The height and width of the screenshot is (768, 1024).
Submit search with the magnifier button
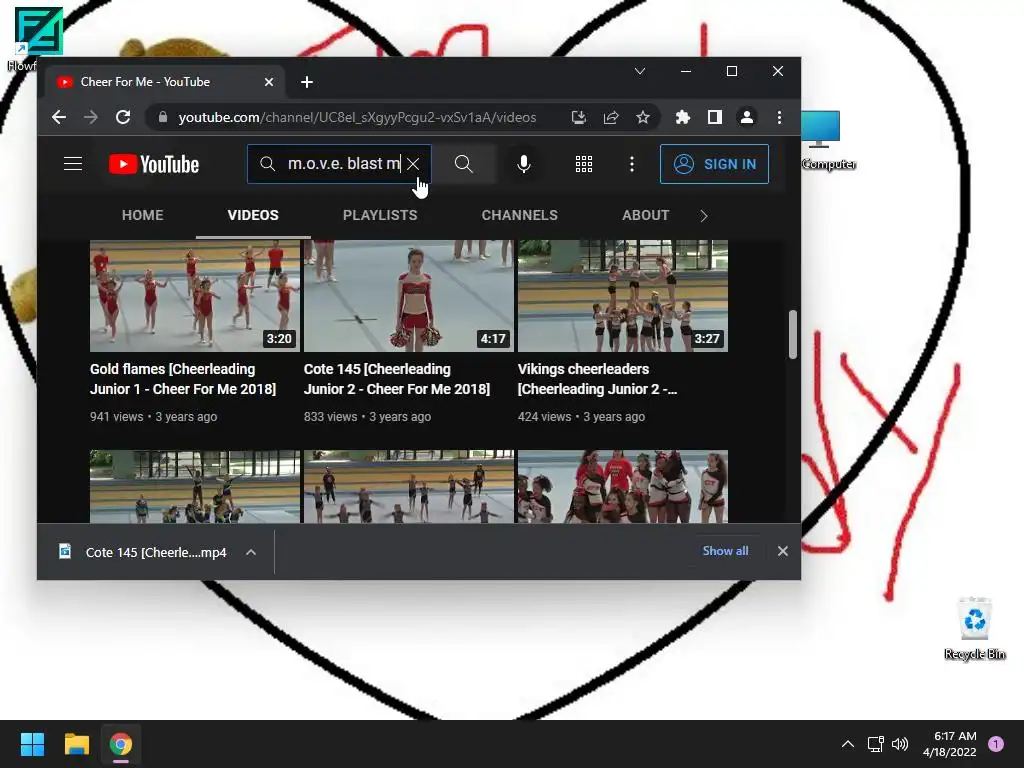[x=464, y=164]
